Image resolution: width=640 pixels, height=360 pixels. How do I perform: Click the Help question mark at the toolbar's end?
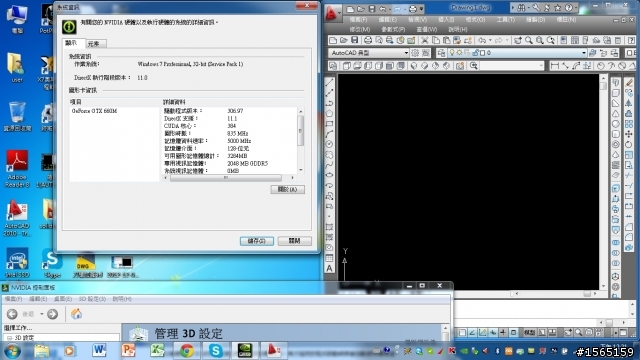631,40
